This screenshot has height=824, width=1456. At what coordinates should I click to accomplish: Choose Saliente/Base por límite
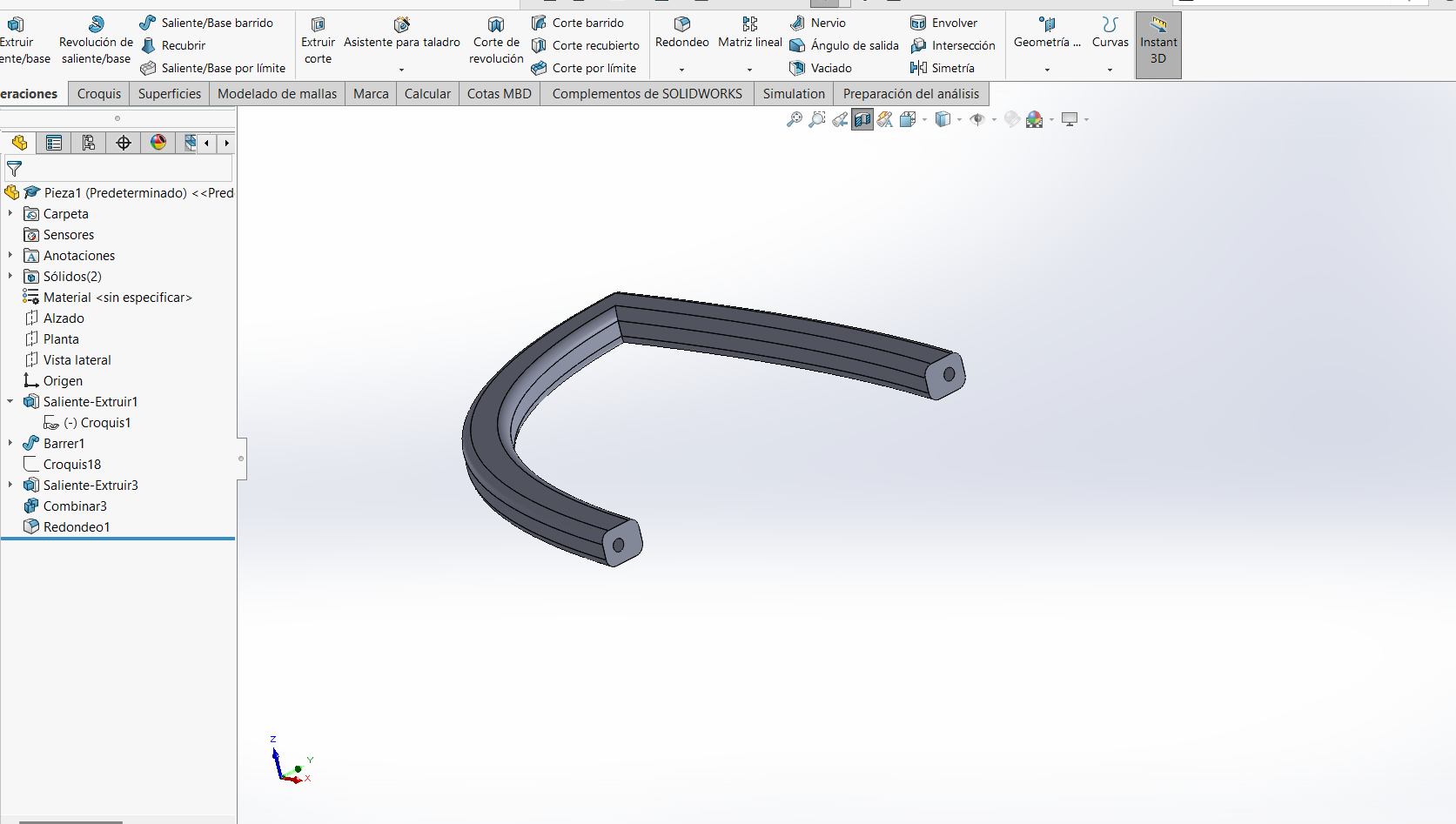pos(213,68)
